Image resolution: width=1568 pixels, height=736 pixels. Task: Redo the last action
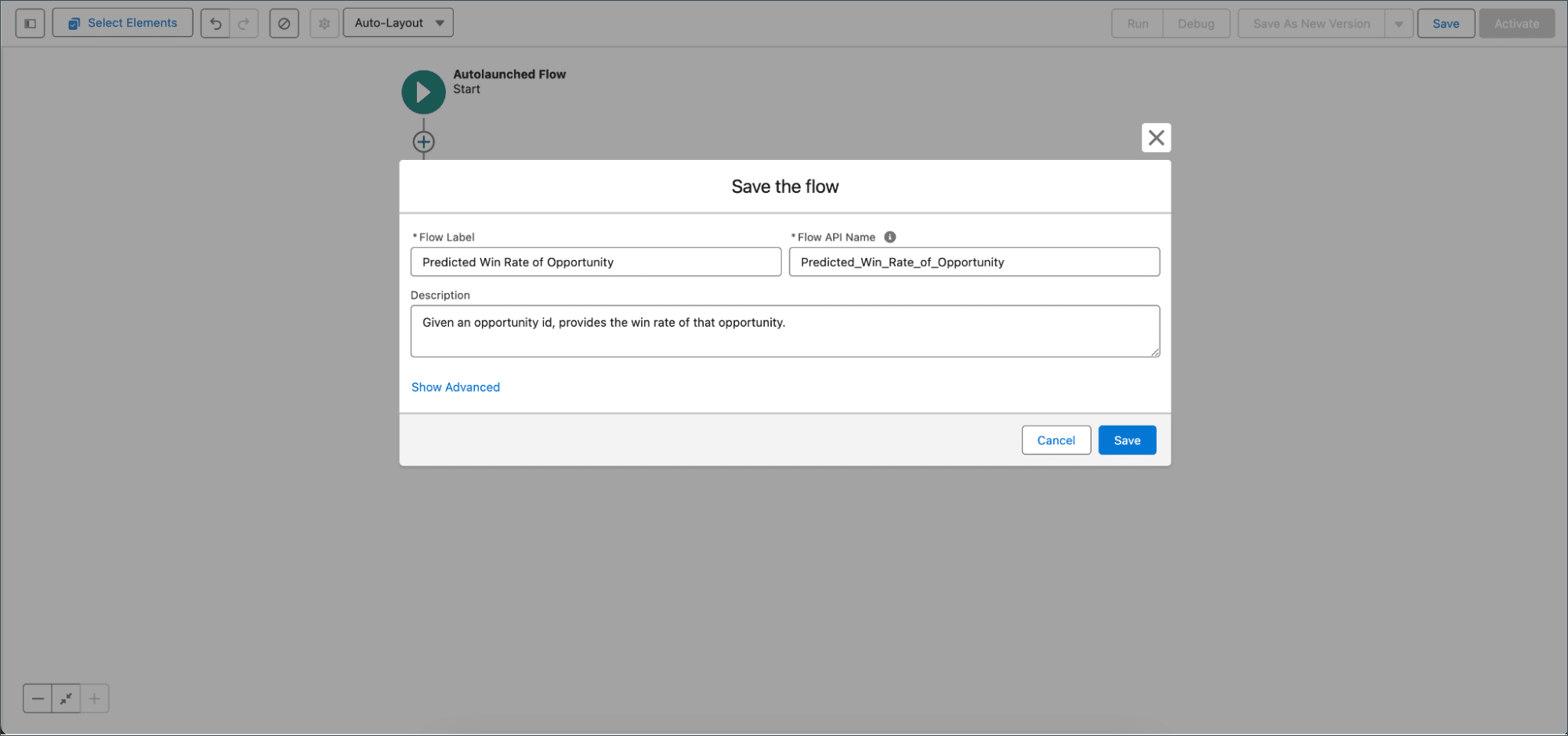[244, 24]
